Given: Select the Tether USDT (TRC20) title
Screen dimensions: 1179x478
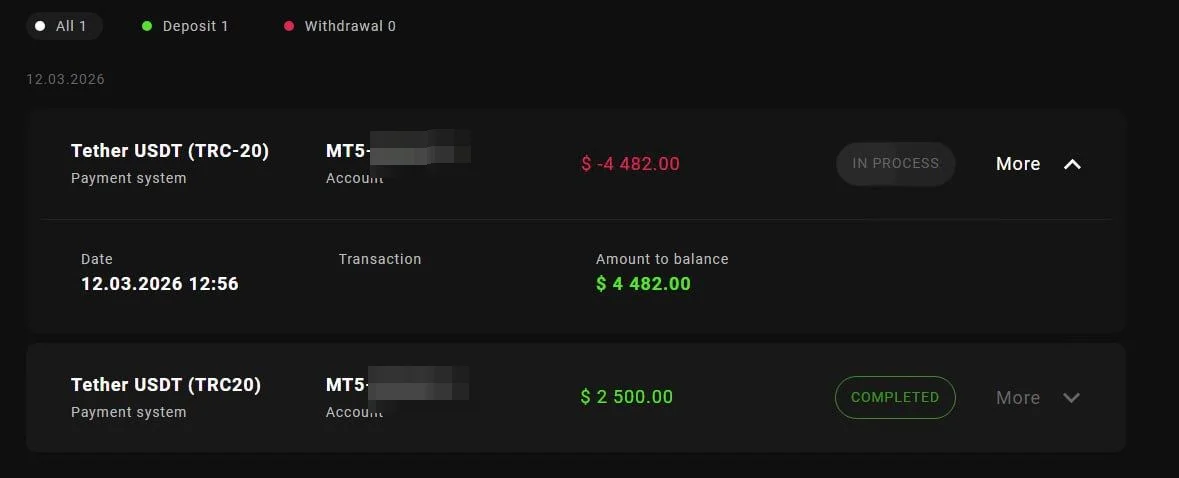Looking at the screenshot, I should 166,385.
